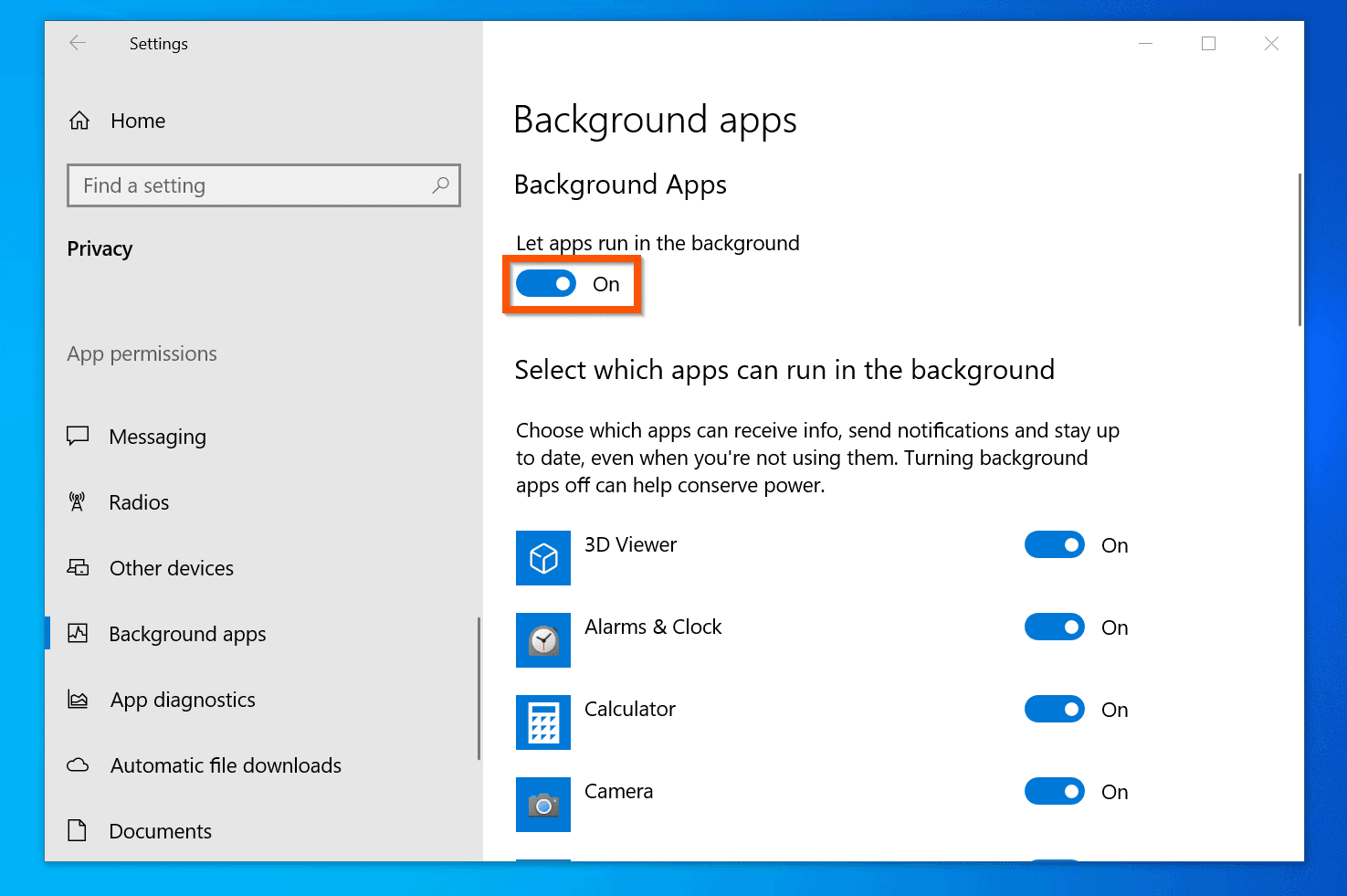
Task: Navigate back using the arrow
Action: point(78,43)
